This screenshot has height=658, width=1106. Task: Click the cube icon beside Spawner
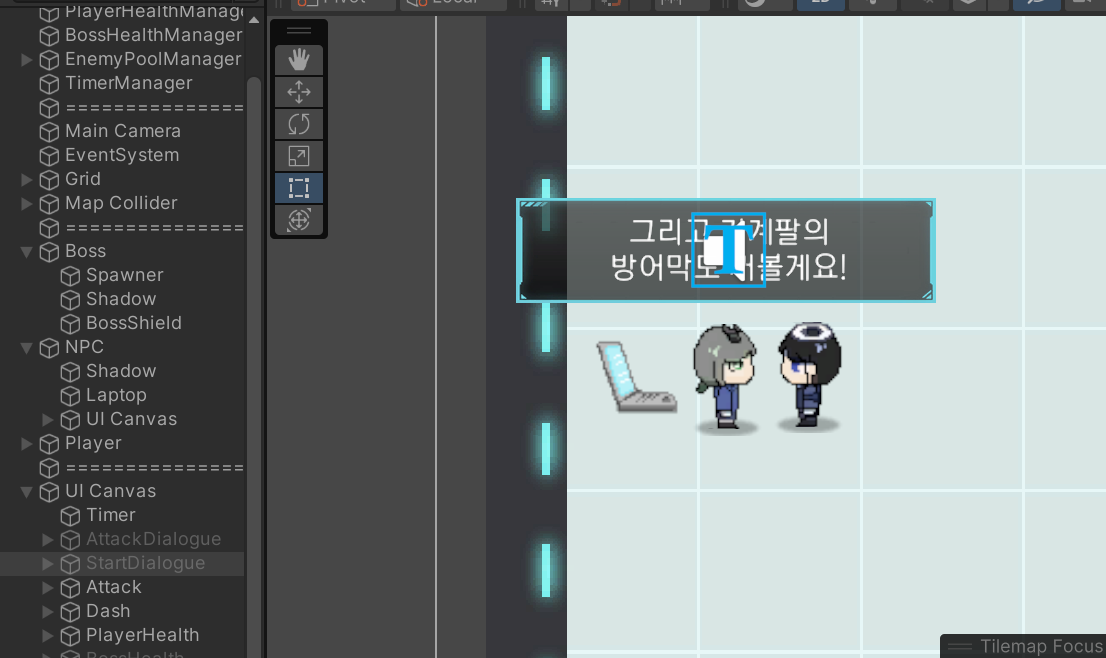[70, 276]
